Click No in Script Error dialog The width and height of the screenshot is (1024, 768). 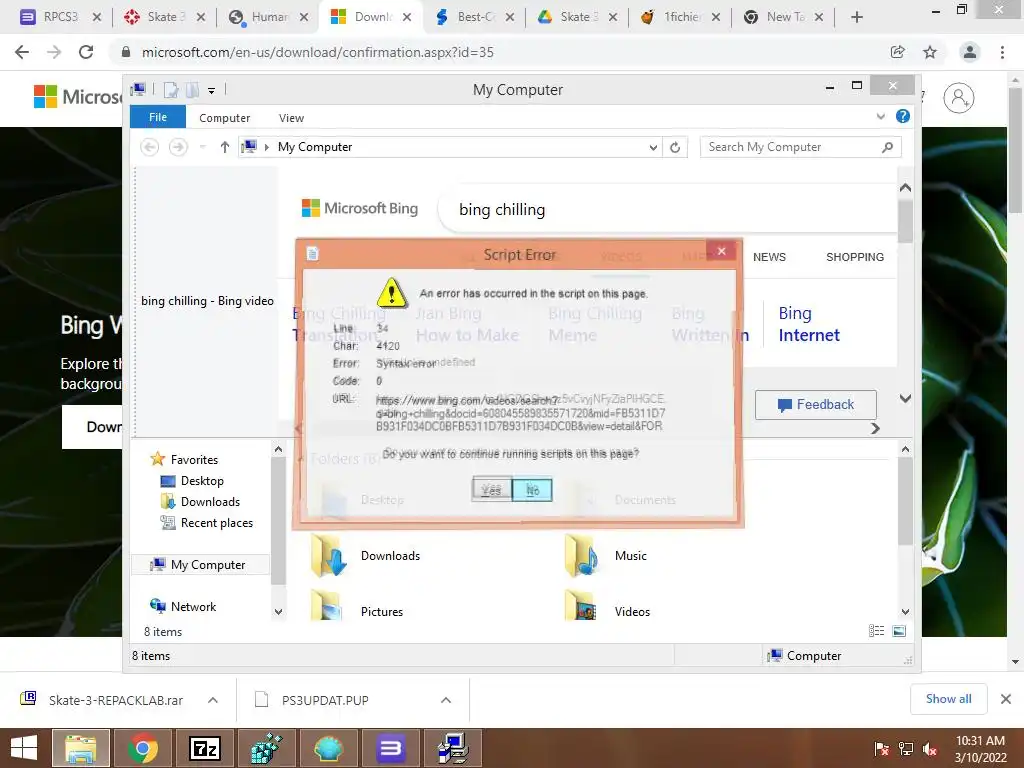[x=532, y=490]
